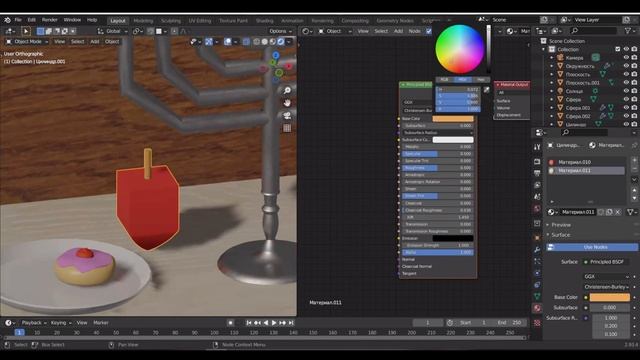The image size is (640, 360).
Task: Open the Render properties tab icon
Action: 537,162
